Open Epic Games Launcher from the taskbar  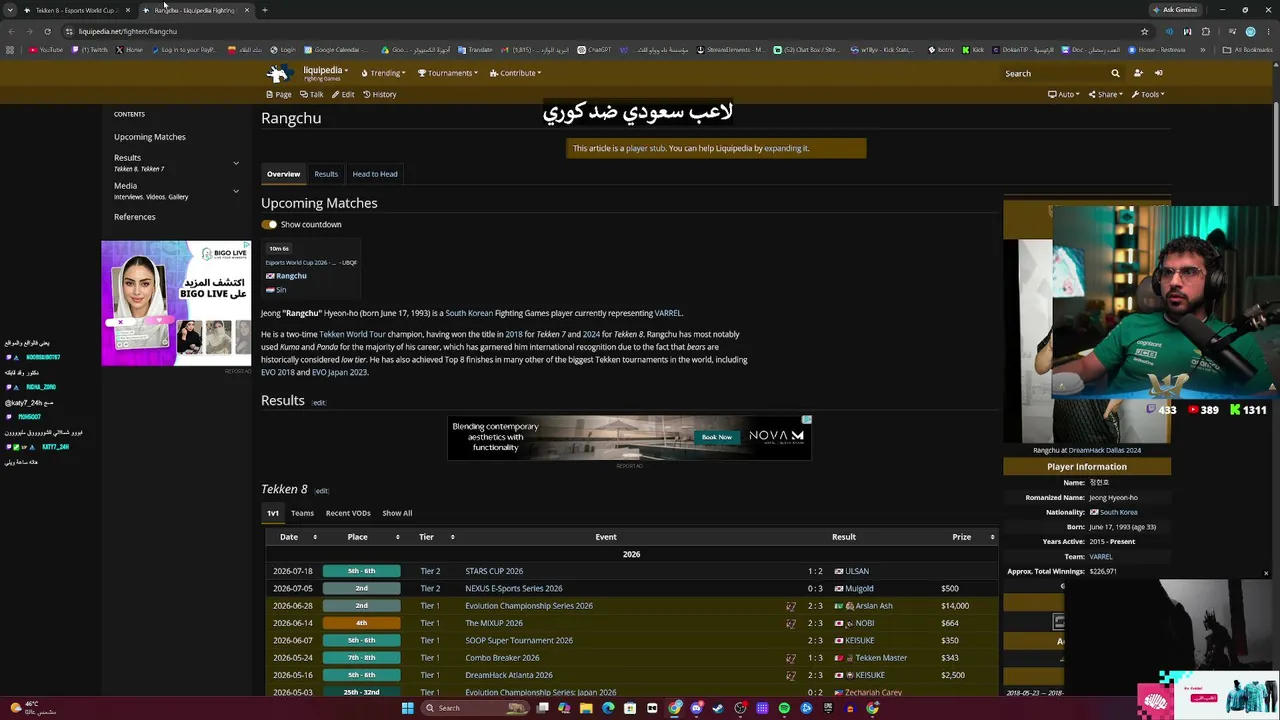coord(828,708)
